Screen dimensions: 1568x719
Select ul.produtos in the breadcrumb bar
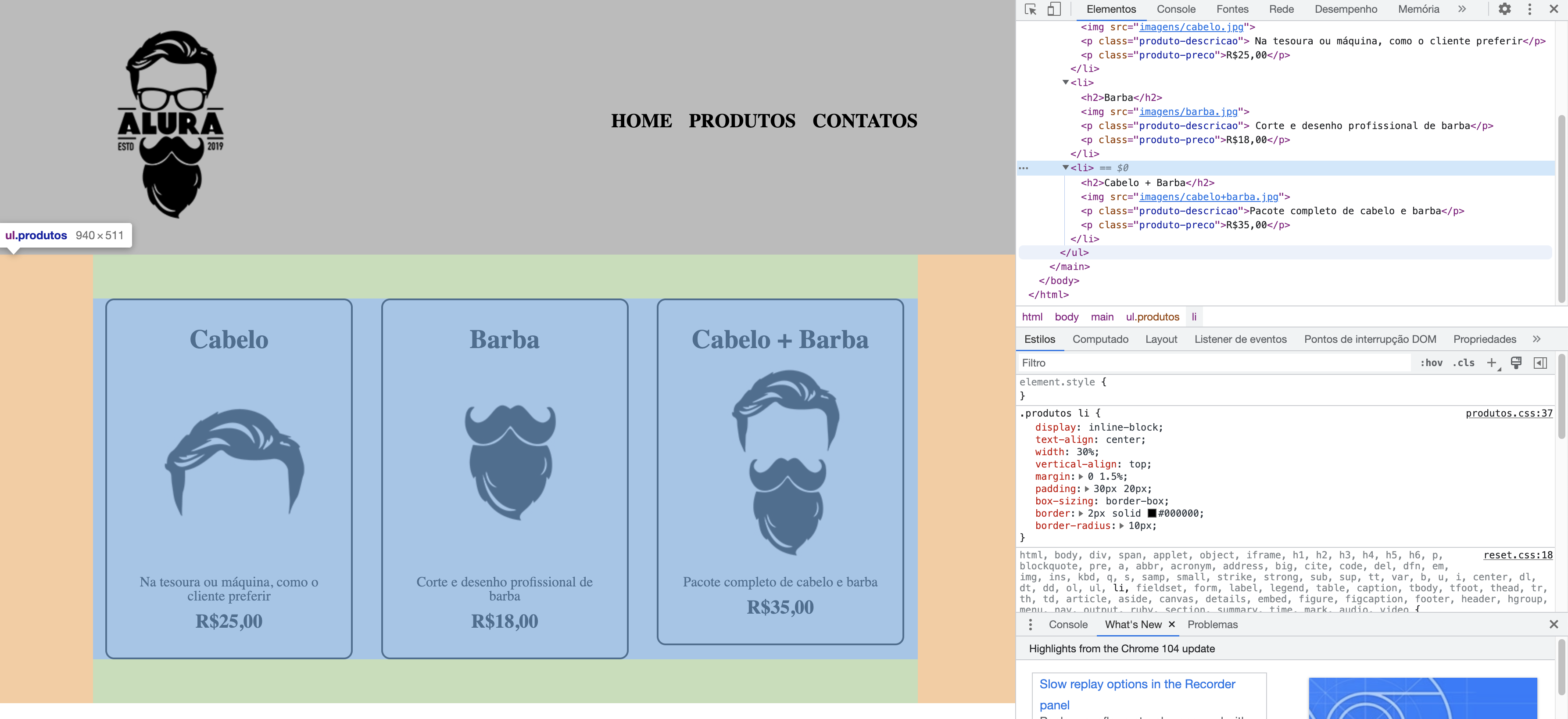coord(1152,316)
